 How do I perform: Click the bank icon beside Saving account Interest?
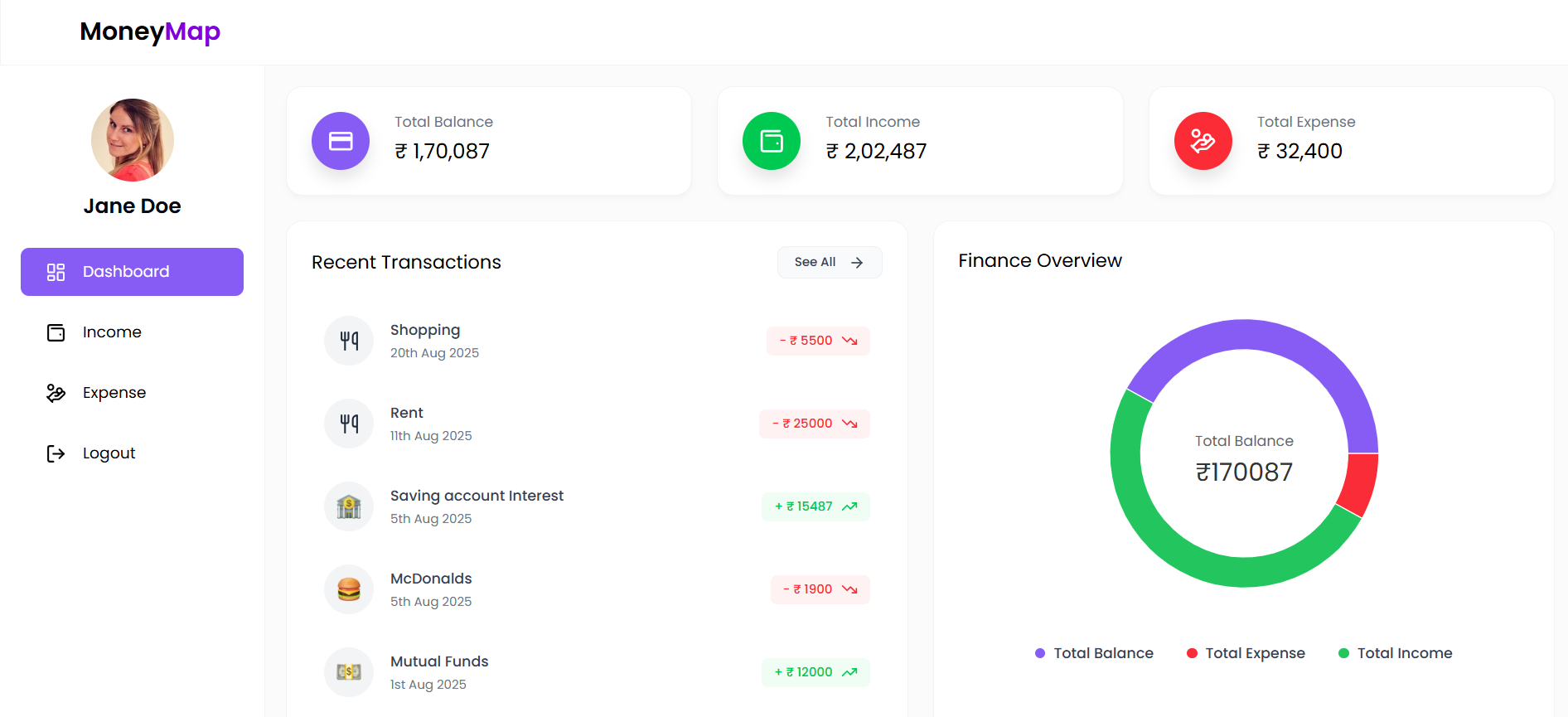[349, 506]
